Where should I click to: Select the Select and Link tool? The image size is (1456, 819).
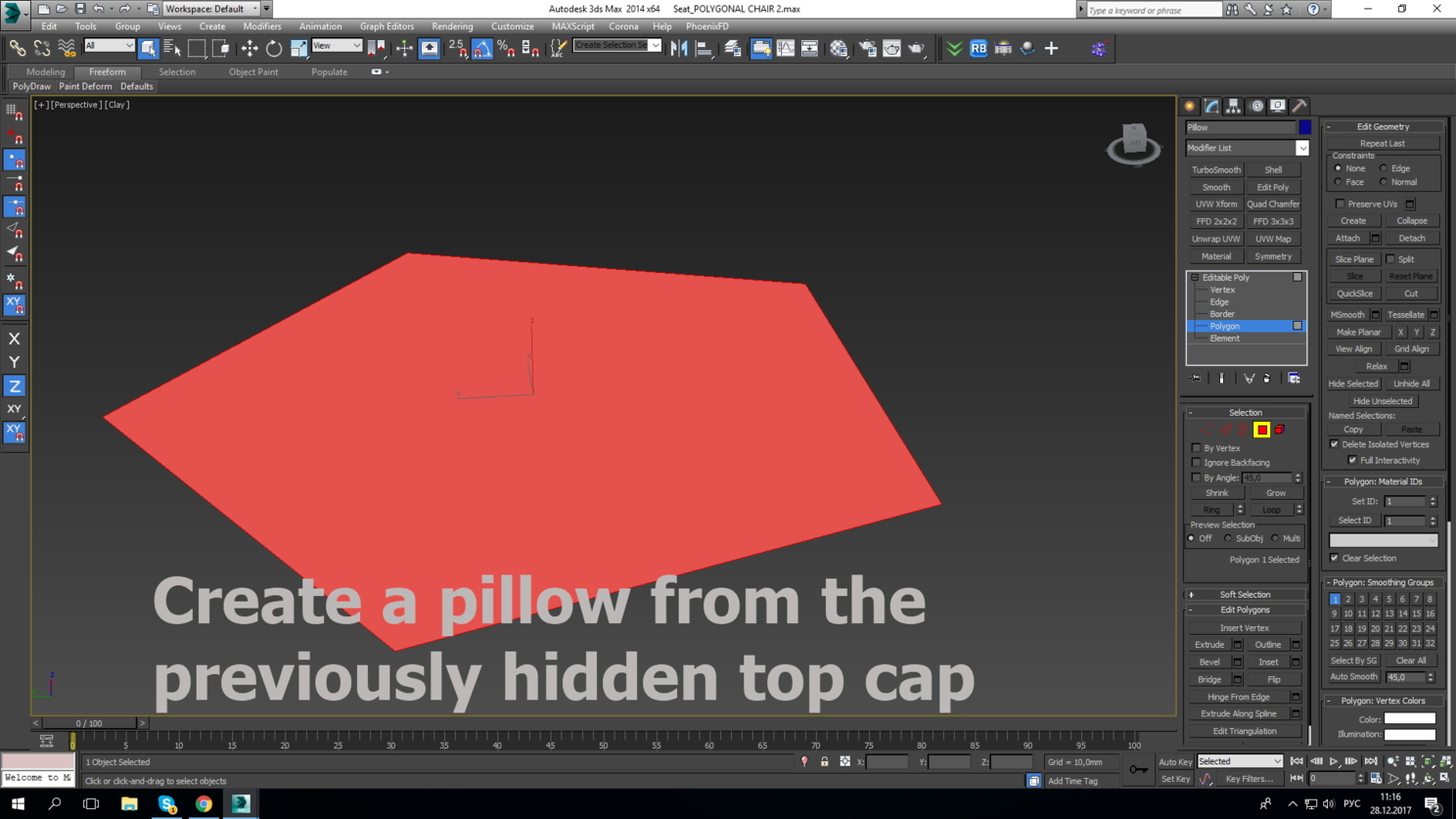18,48
